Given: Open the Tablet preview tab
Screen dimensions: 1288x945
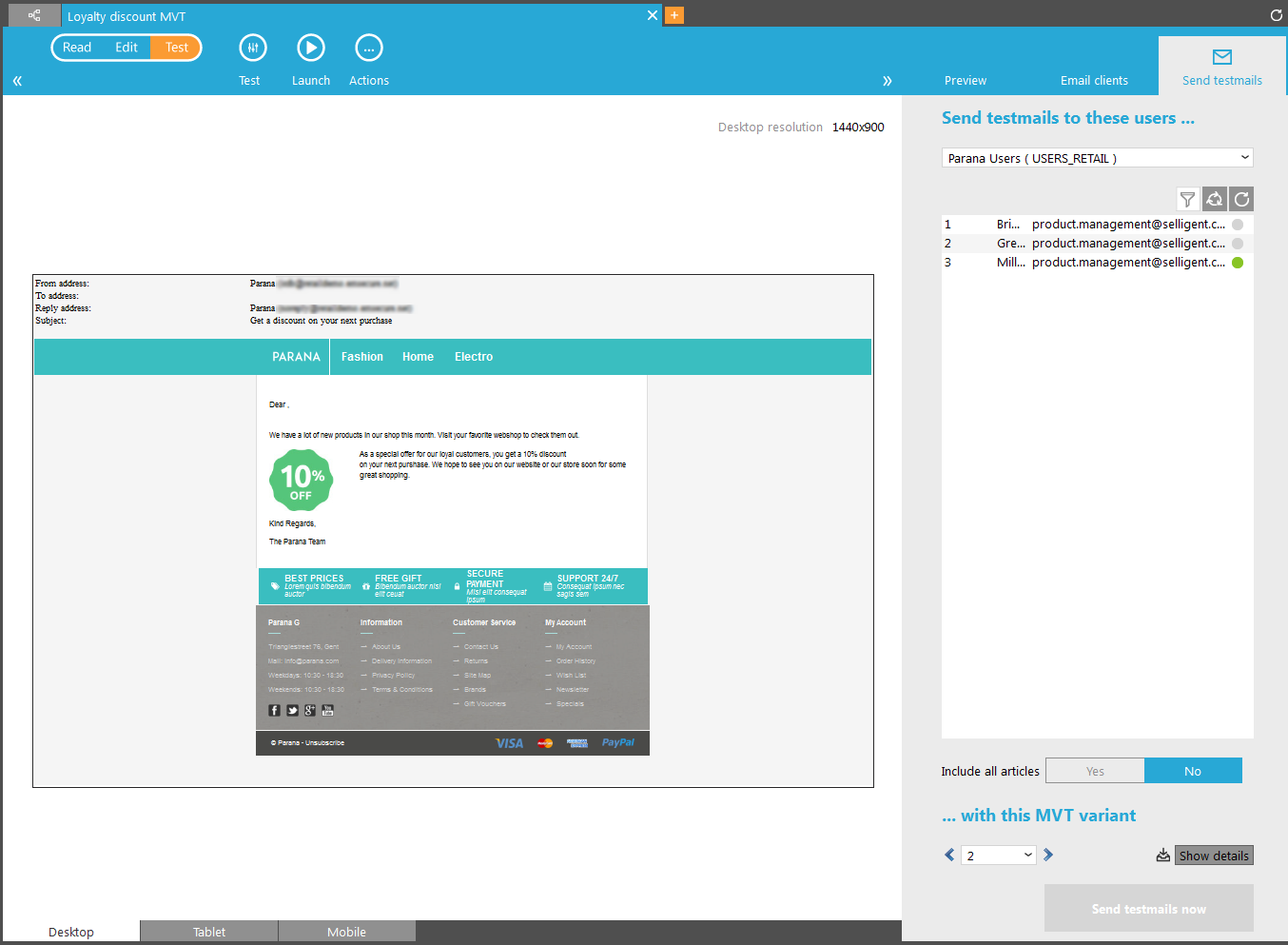Looking at the screenshot, I should (x=209, y=932).
